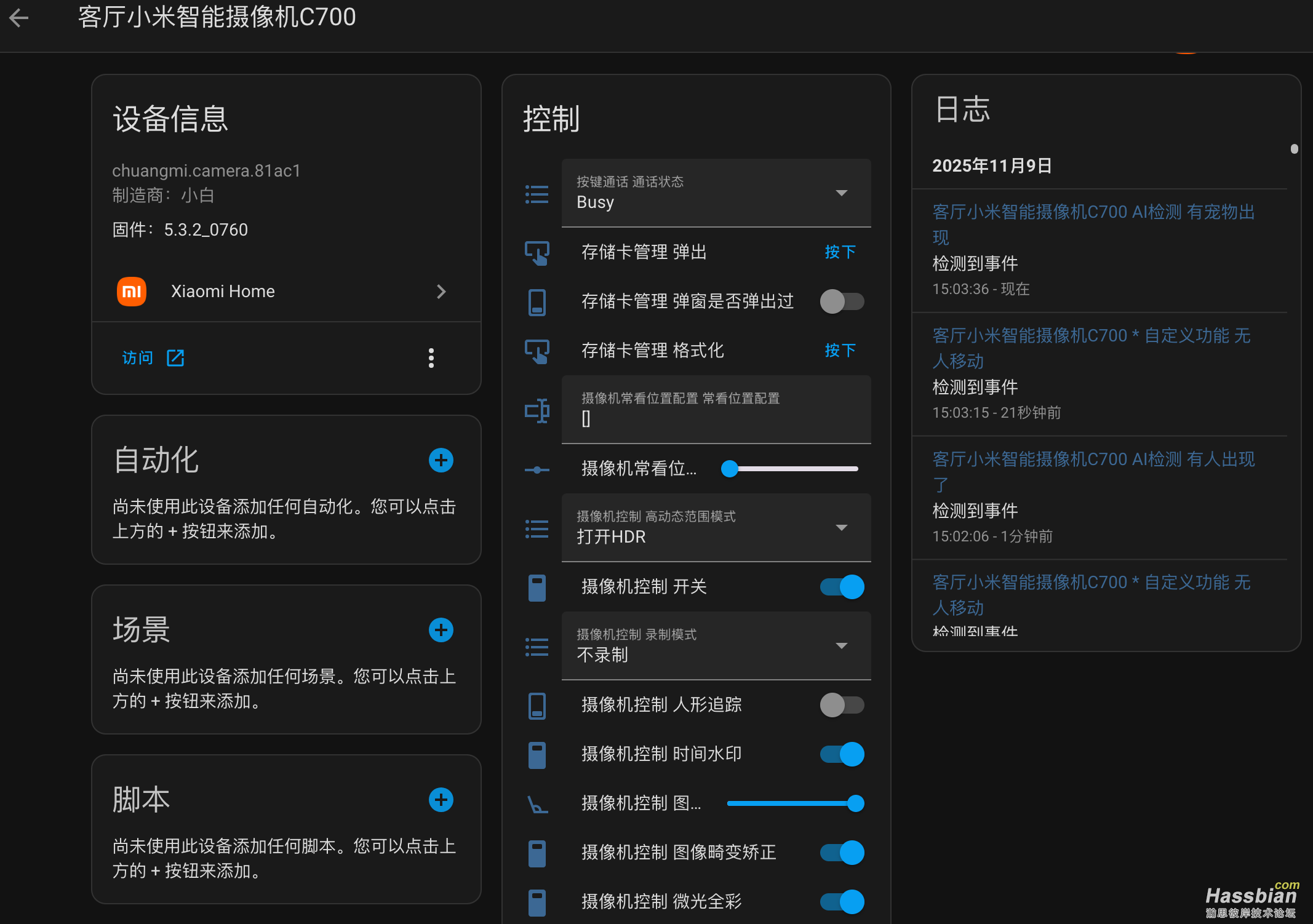The height and width of the screenshot is (924, 1313).
Task: Click the Xiaomi Home logo icon
Action: click(x=131, y=291)
